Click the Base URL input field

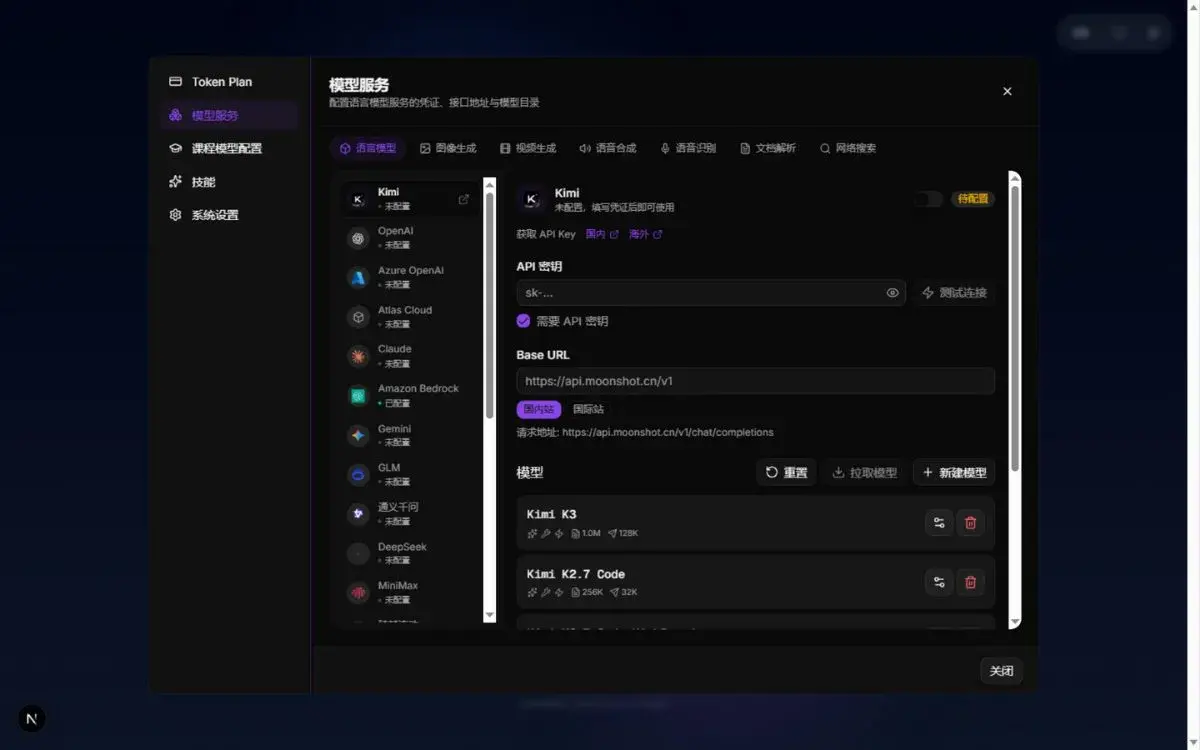756,381
